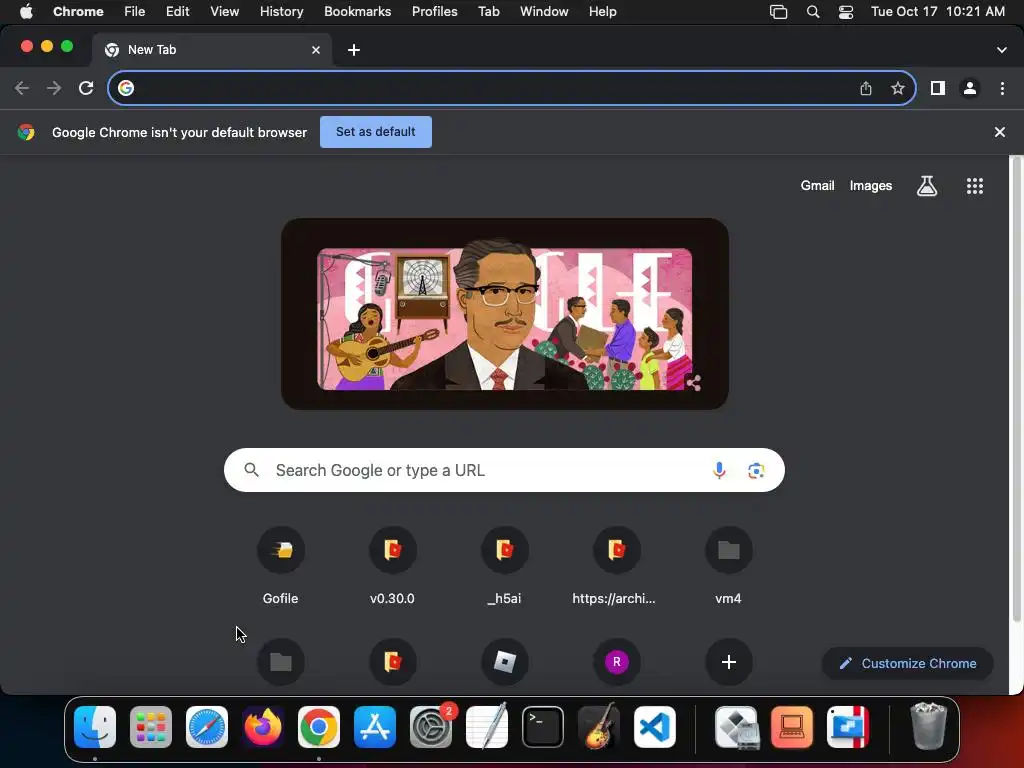The image size is (1024, 768).
Task: Open a new tab with plus button
Action: coord(354,50)
